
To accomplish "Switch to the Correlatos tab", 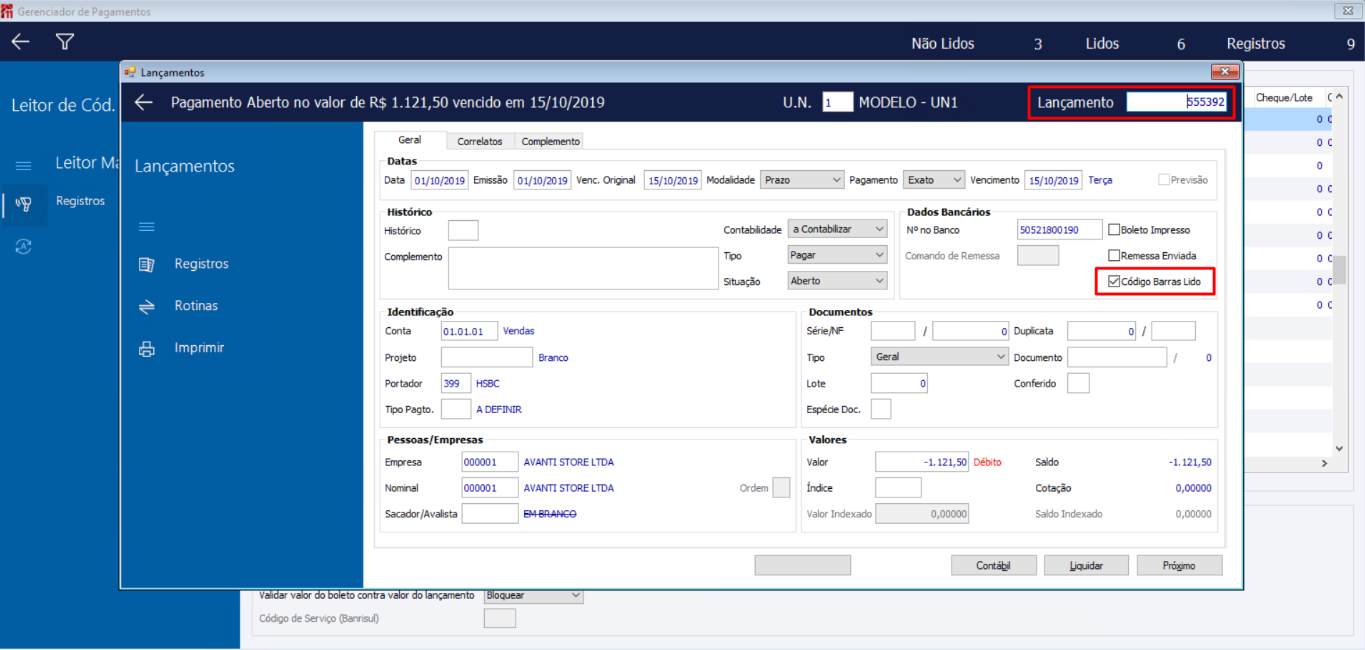I will pos(480,141).
